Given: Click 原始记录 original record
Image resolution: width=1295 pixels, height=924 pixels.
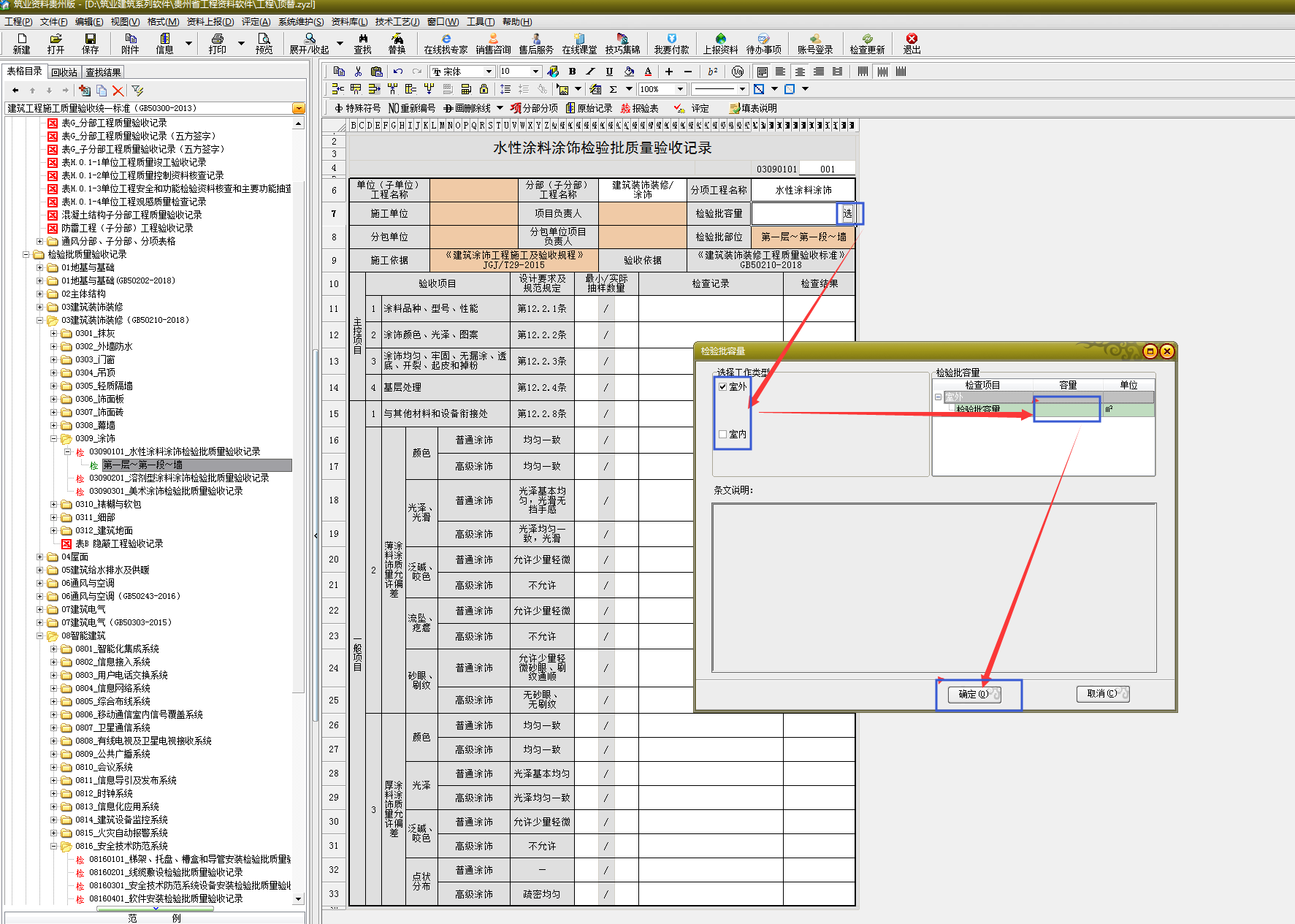Looking at the screenshot, I should tap(589, 108).
